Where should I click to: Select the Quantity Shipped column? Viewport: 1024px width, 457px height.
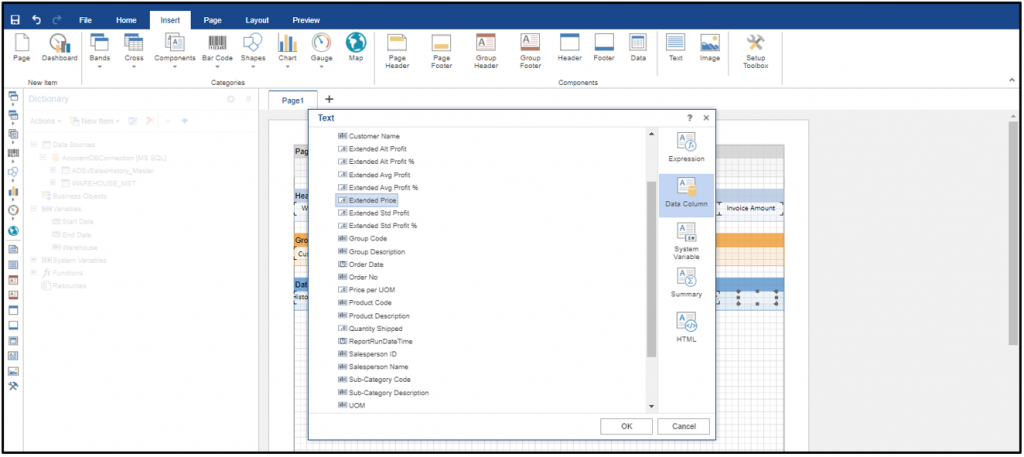point(370,328)
